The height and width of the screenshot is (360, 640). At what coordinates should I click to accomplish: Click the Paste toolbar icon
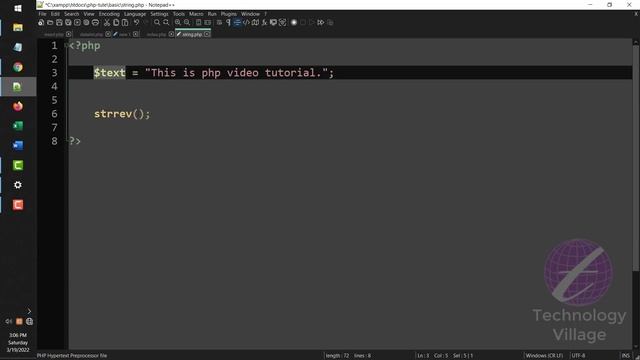(125, 22)
